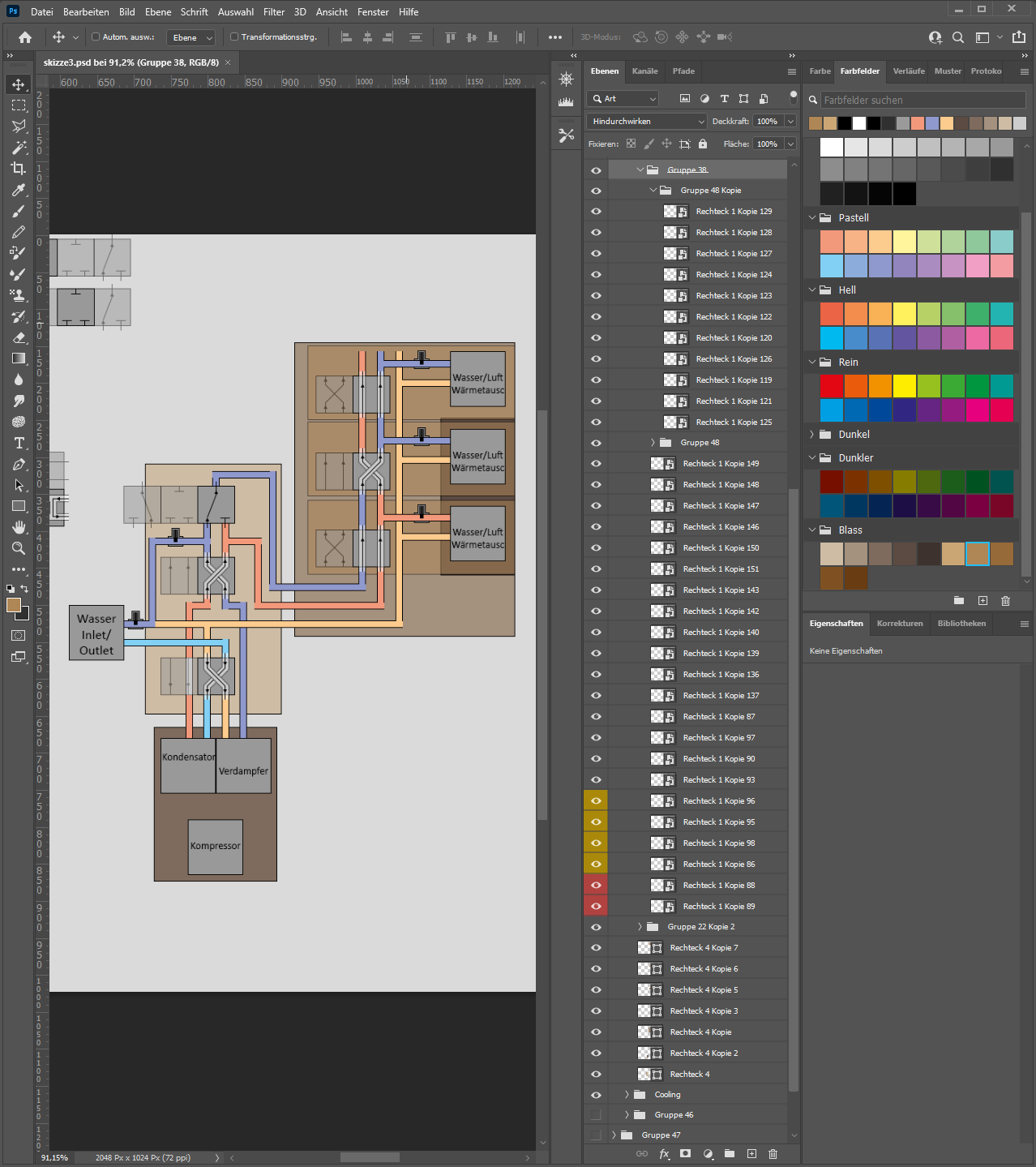The image size is (1036, 1167).
Task: Expand the Gruppe 48 layer group
Action: (x=653, y=443)
